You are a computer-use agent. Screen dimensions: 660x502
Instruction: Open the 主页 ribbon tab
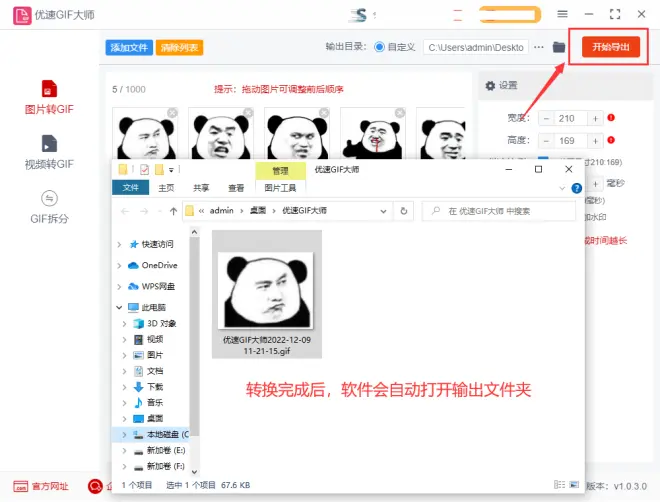166,188
